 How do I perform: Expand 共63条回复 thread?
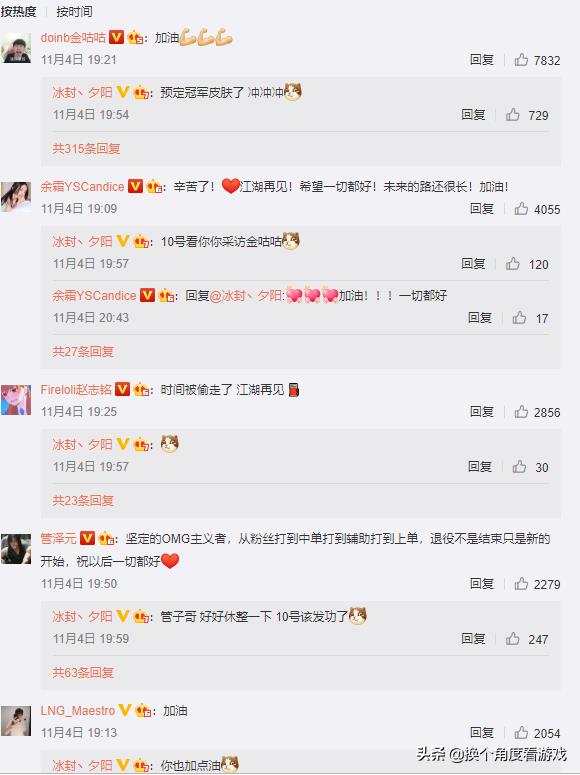(83, 672)
